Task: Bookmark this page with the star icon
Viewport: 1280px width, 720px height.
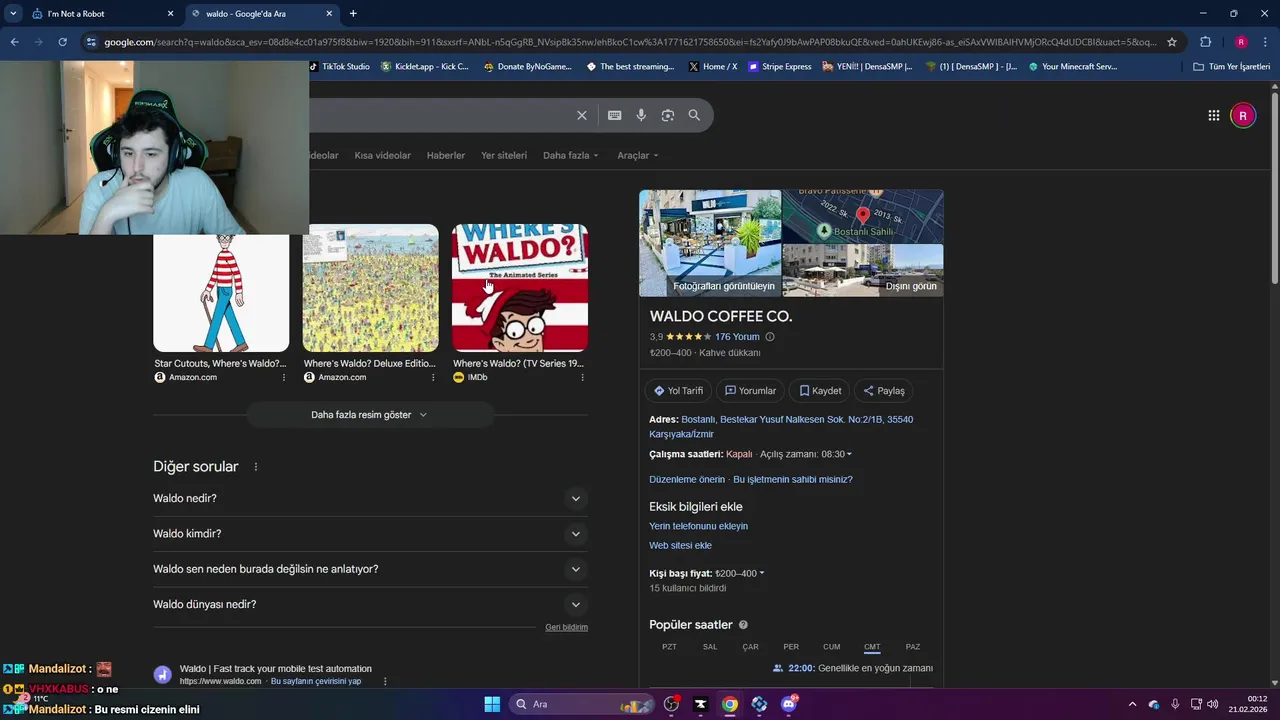Action: [x=1172, y=42]
